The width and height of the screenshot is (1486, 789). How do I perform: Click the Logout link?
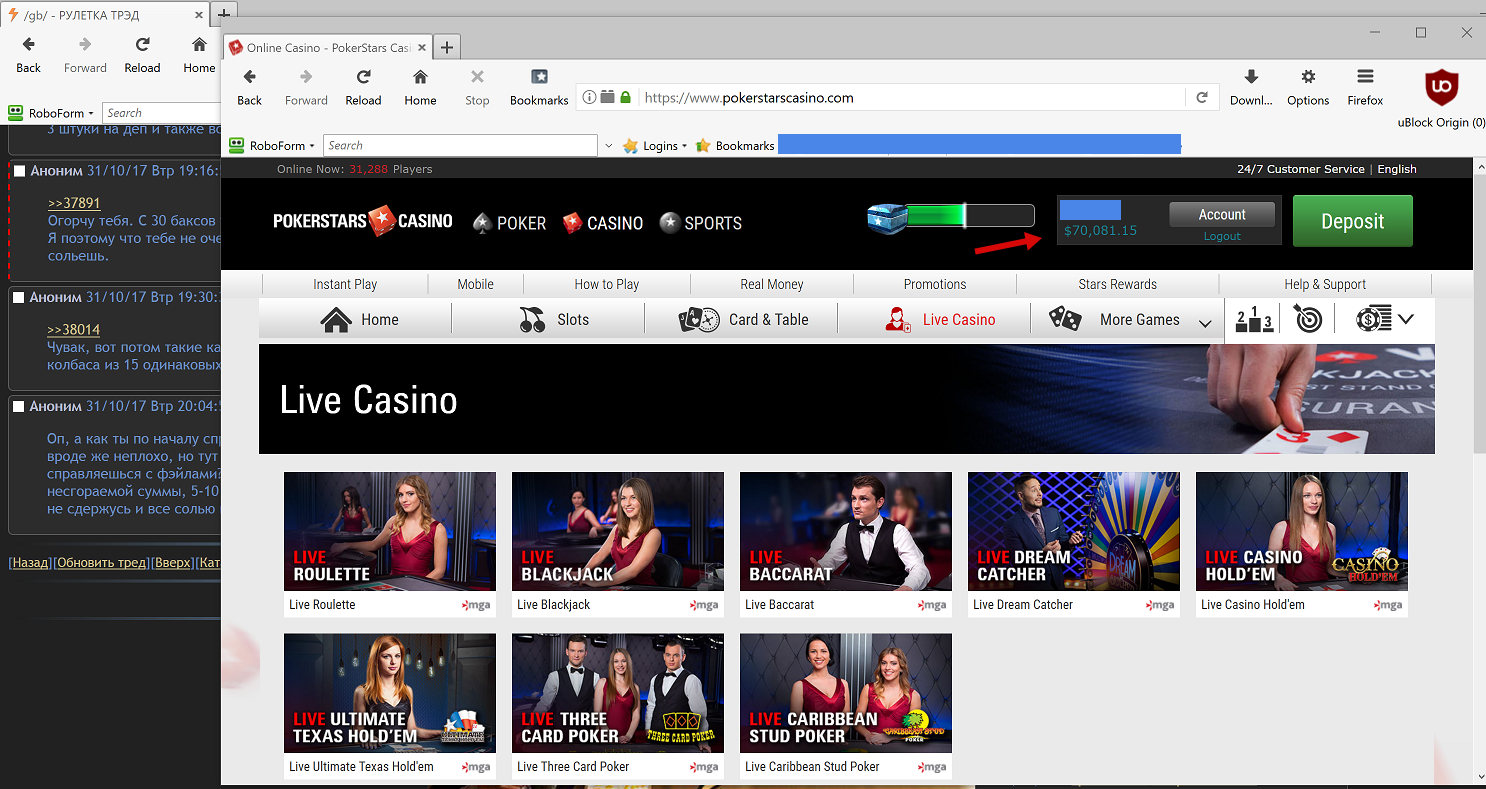coord(1222,236)
